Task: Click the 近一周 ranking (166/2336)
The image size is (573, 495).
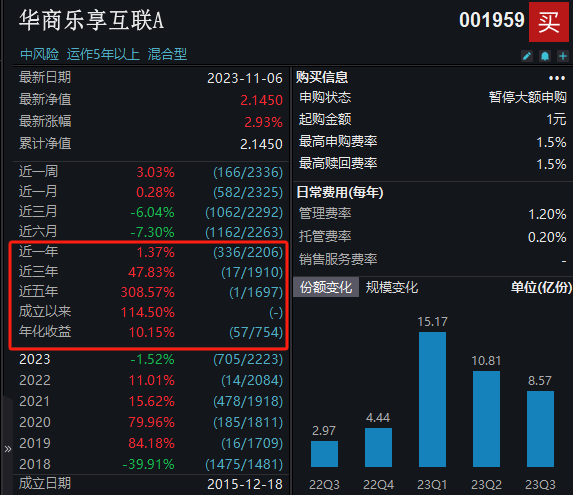Action: (x=248, y=172)
